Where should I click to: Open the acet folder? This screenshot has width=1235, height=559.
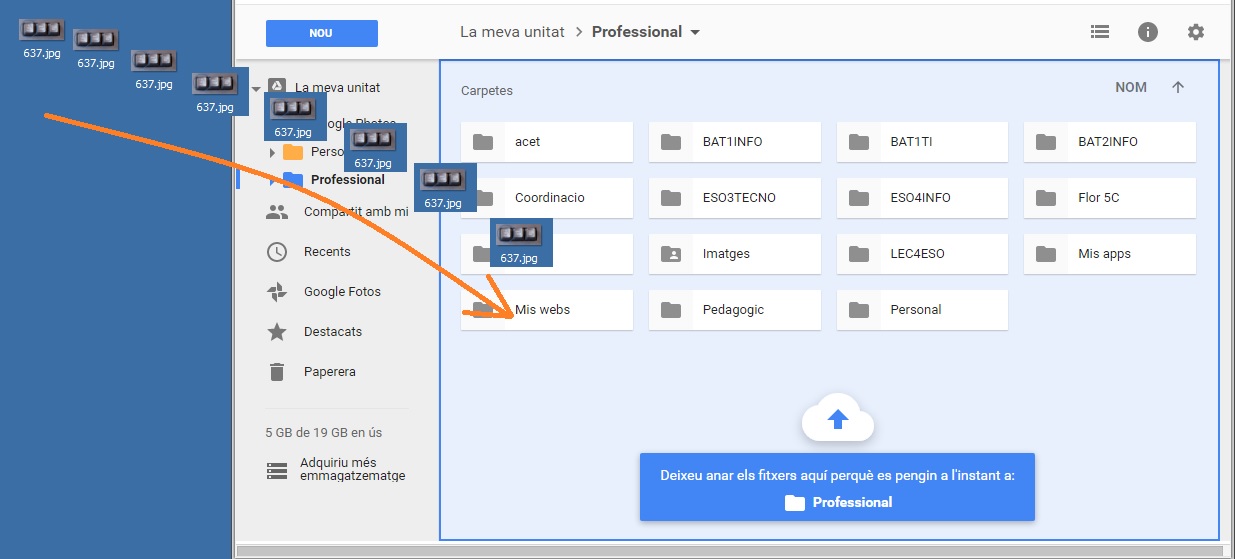click(547, 142)
